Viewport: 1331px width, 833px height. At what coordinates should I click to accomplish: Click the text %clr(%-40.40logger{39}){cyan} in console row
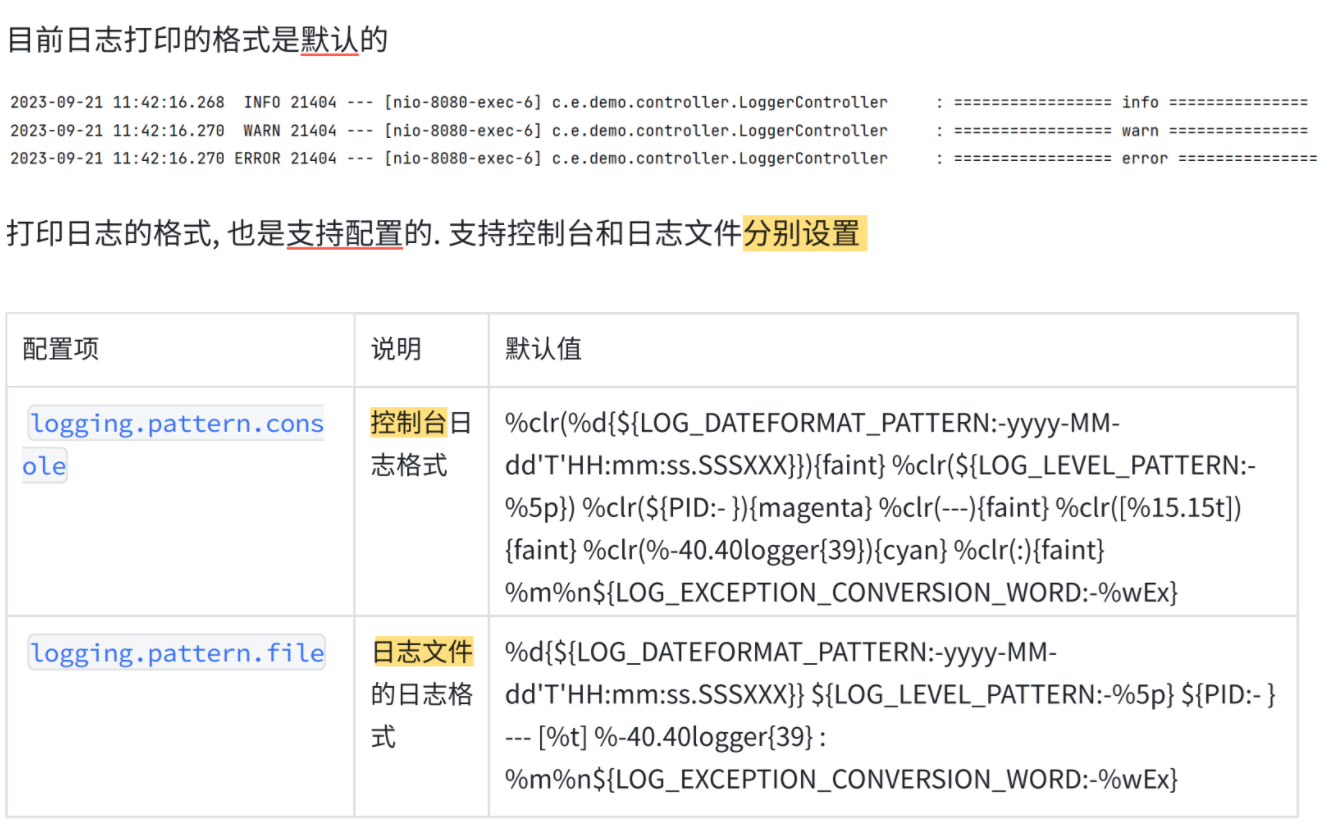point(765,550)
